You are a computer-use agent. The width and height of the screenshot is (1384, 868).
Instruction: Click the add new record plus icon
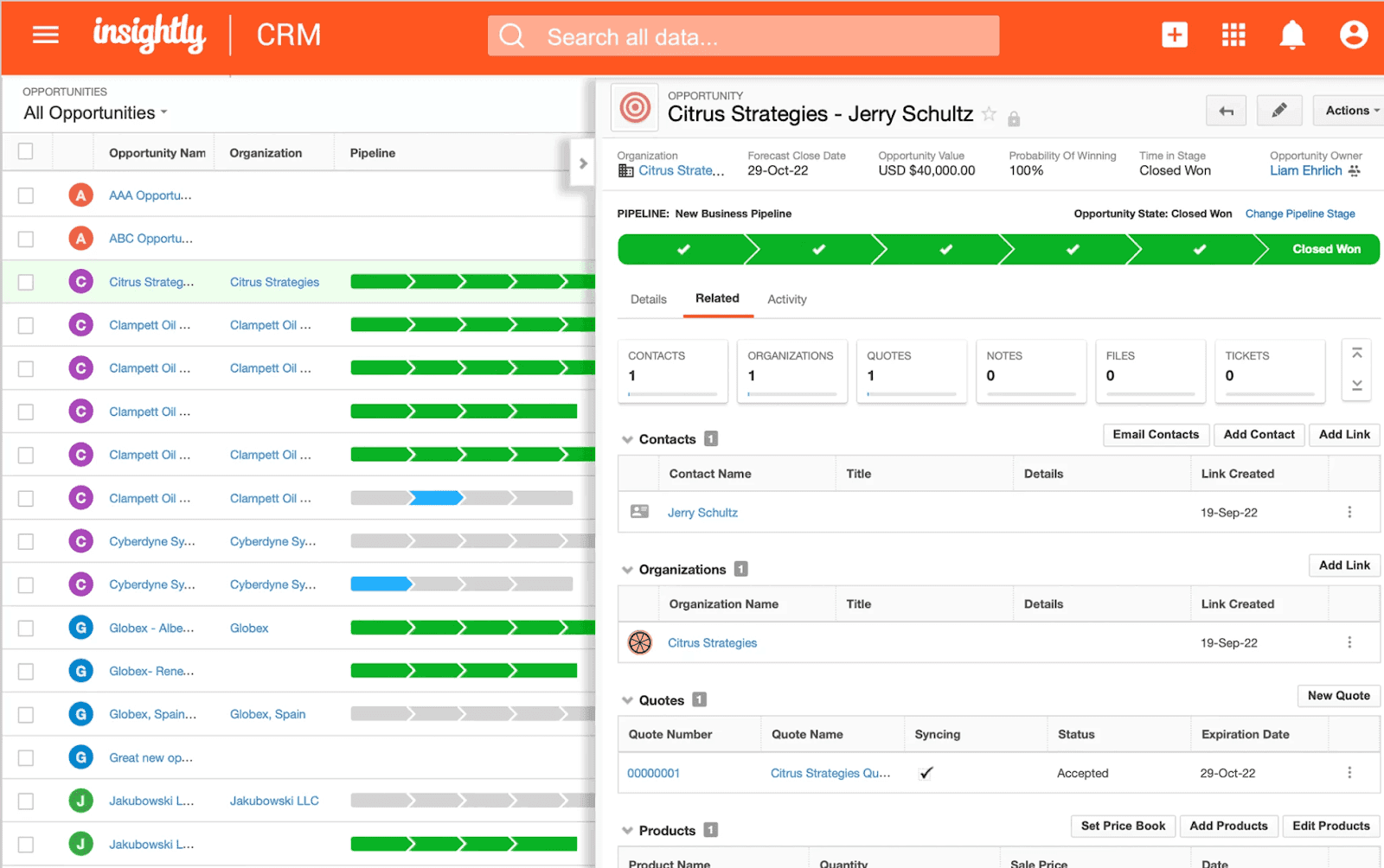[1174, 35]
